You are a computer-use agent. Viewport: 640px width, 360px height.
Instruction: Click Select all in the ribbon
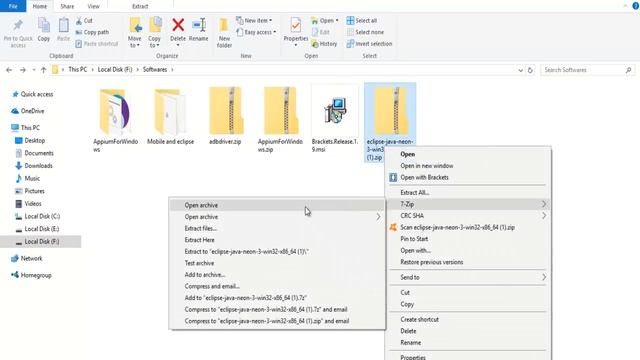point(362,20)
